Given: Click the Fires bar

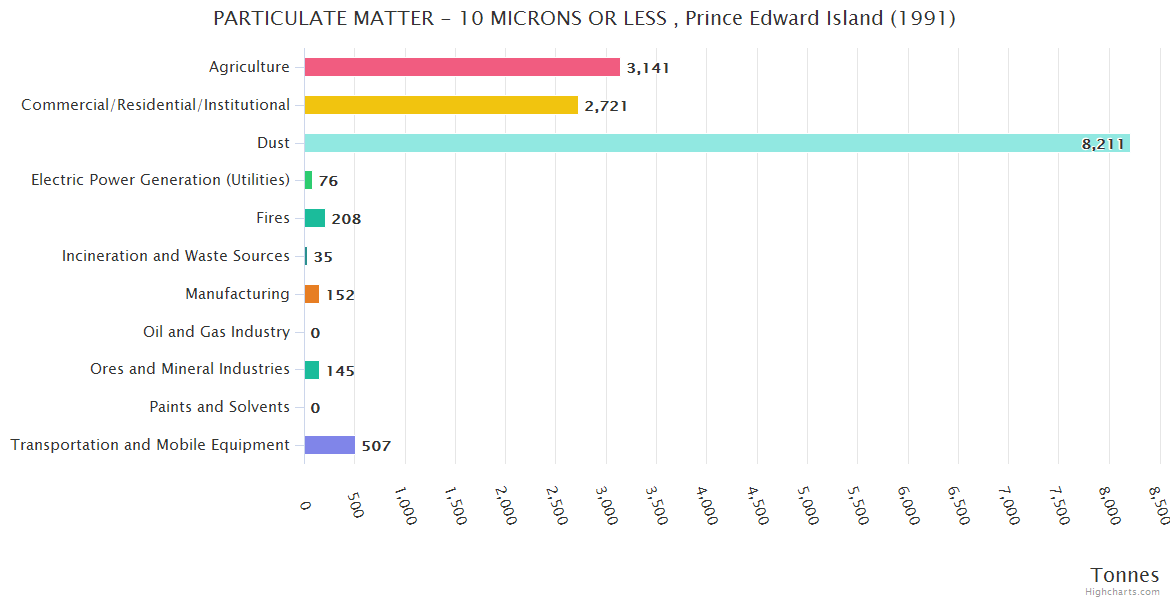Looking at the screenshot, I should pos(315,218).
